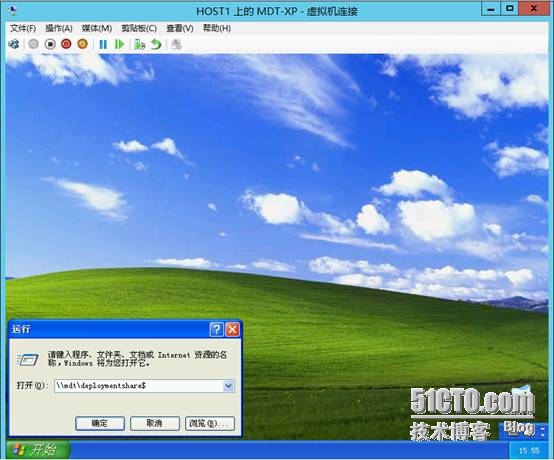Screen dimensions: 554x460
Task: Click the orange Save state icon
Action: pyautogui.click(x=82, y=44)
